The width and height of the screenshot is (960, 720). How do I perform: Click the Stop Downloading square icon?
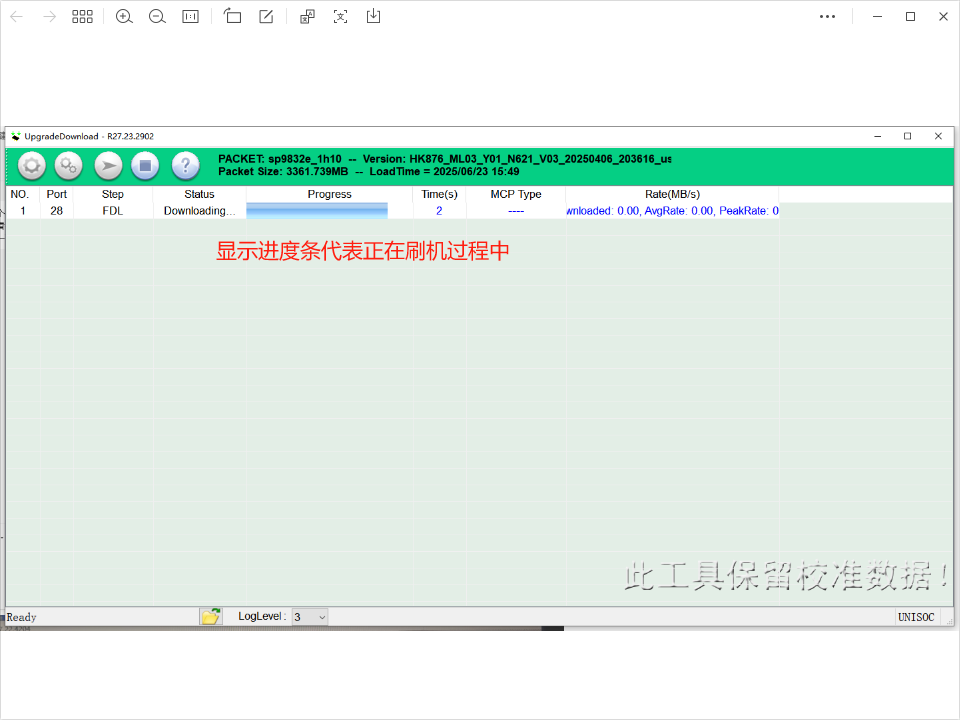[145, 166]
